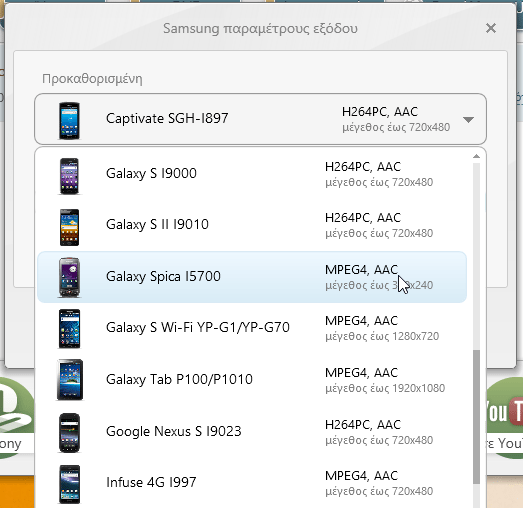Viewport: 523px width, 508px height.
Task: Click the preset list scrollbar thumb
Action: point(476,417)
